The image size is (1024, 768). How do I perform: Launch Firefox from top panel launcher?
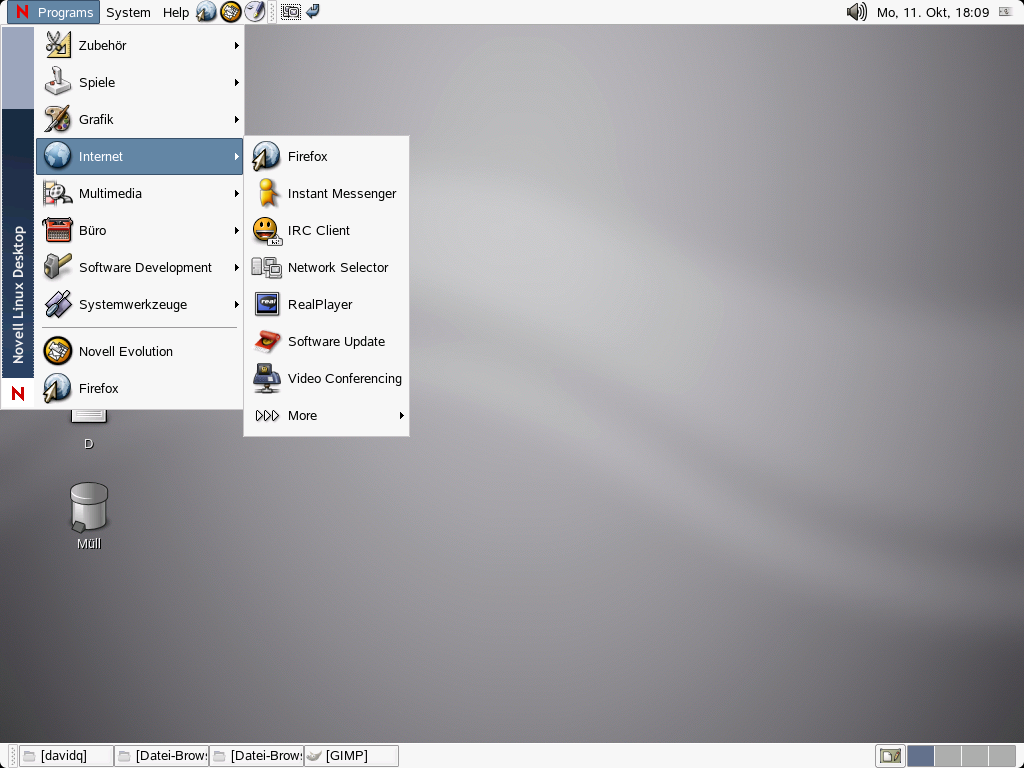[x=206, y=12]
